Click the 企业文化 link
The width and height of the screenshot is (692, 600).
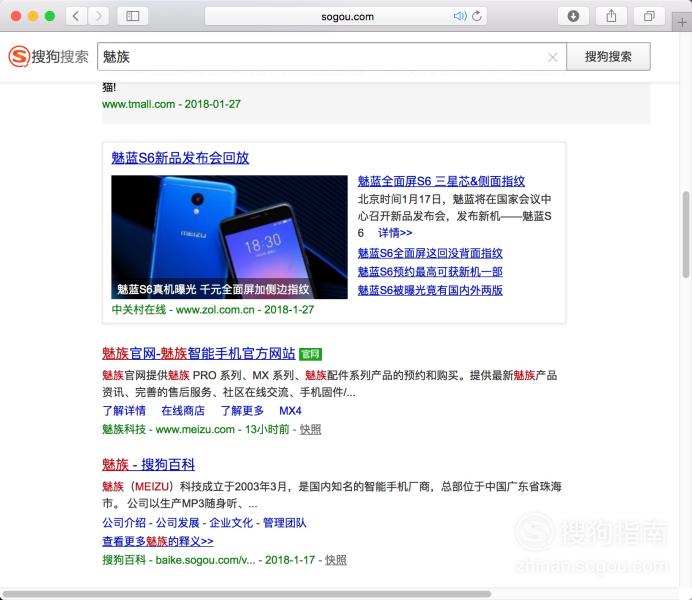[x=231, y=523]
